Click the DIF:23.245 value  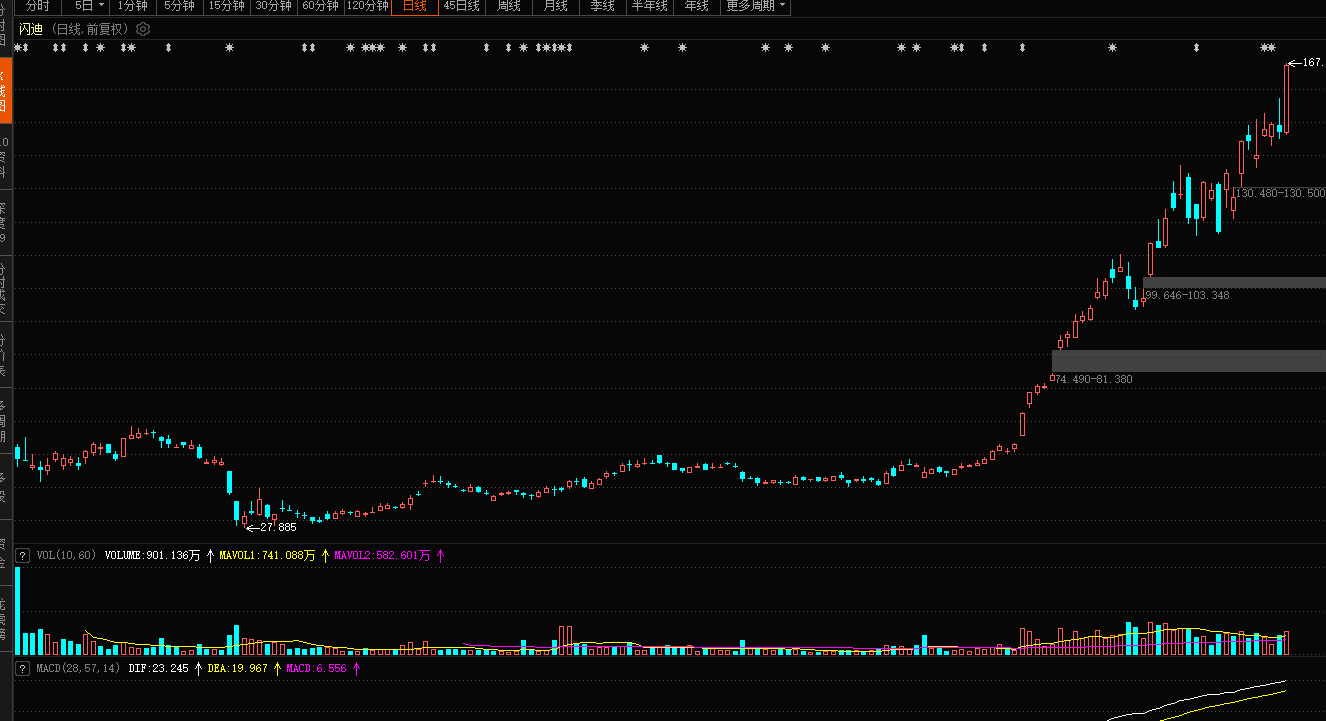(x=158, y=667)
